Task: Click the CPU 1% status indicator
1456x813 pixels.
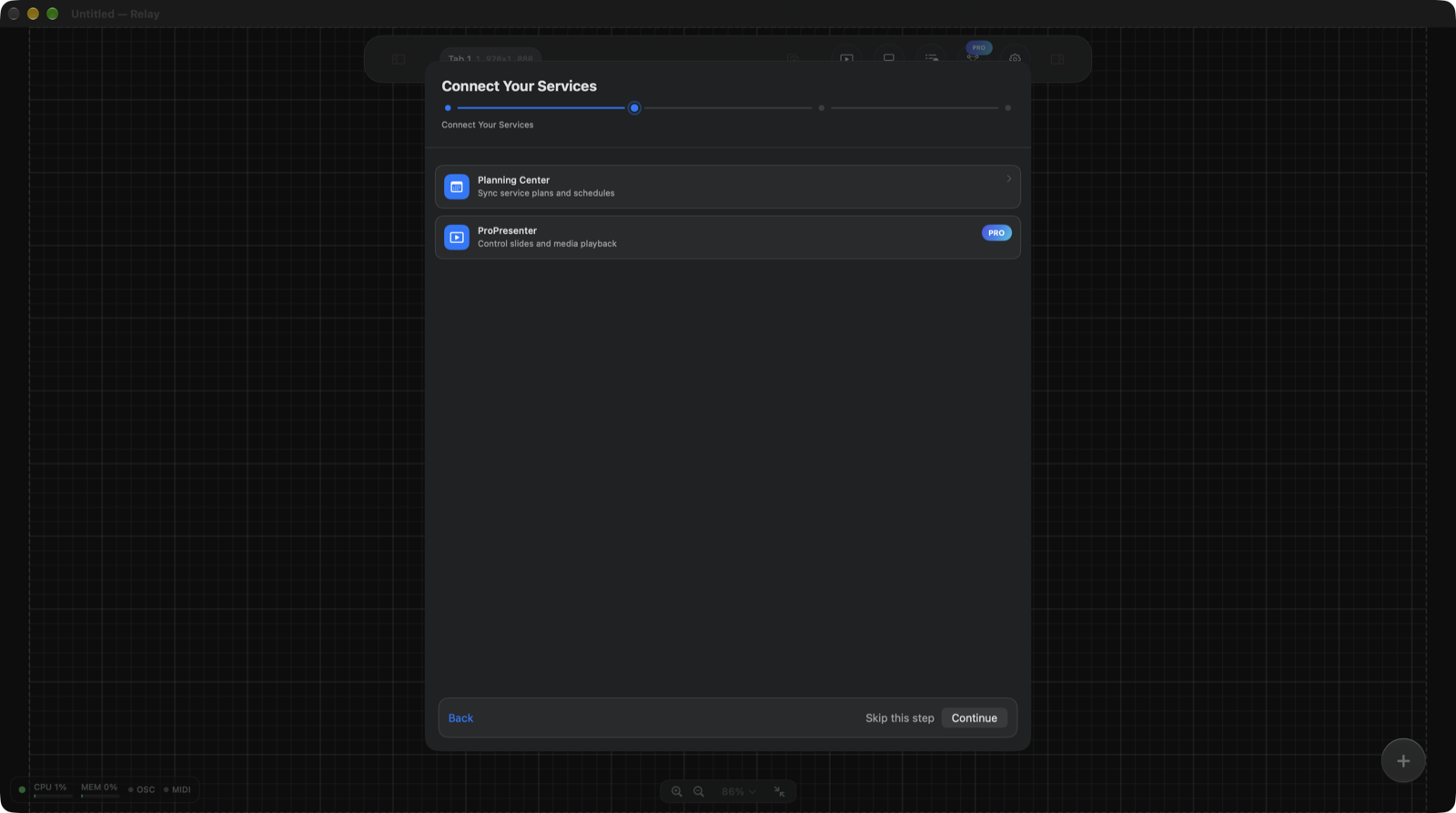Action: pos(51,788)
